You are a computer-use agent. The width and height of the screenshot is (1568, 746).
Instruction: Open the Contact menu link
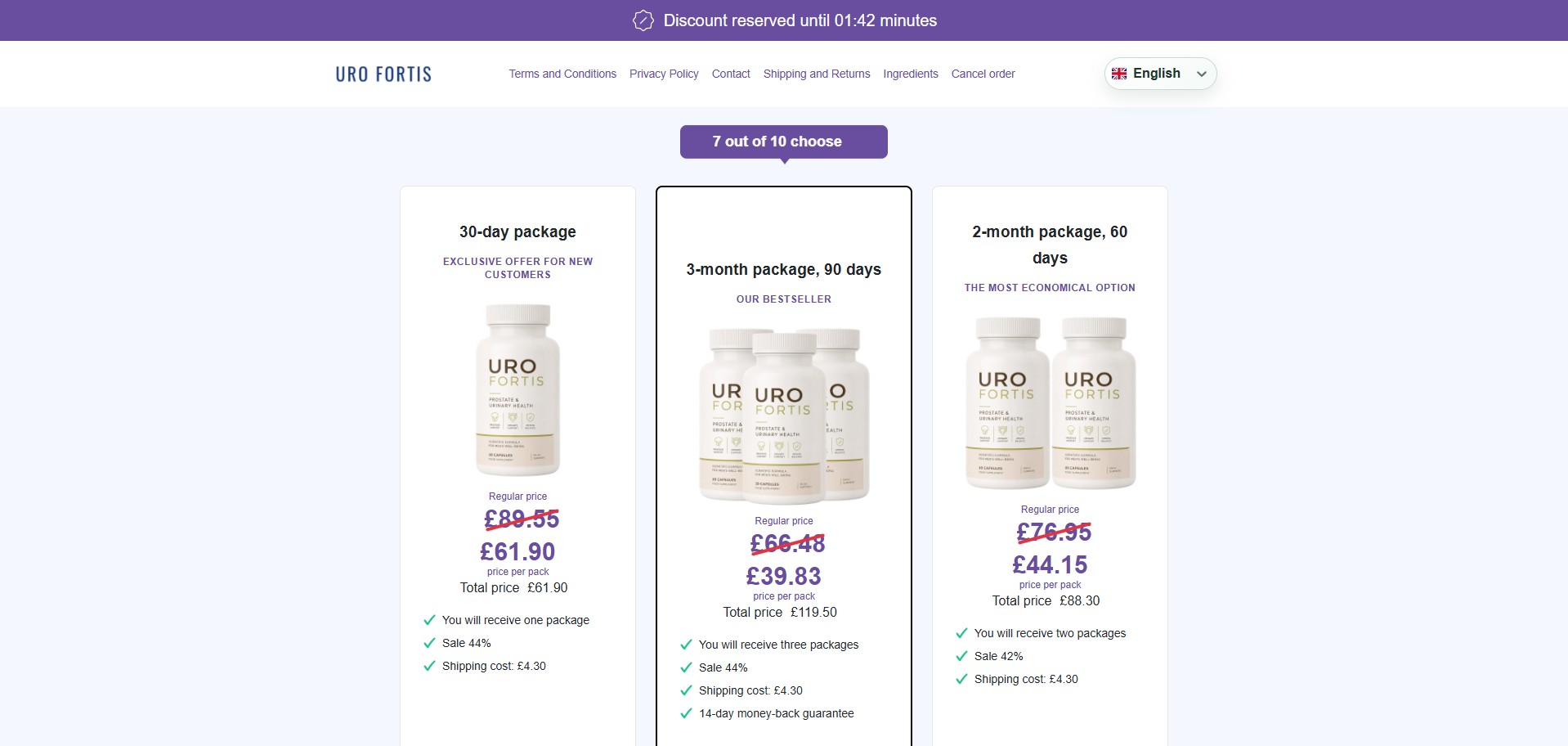(731, 74)
